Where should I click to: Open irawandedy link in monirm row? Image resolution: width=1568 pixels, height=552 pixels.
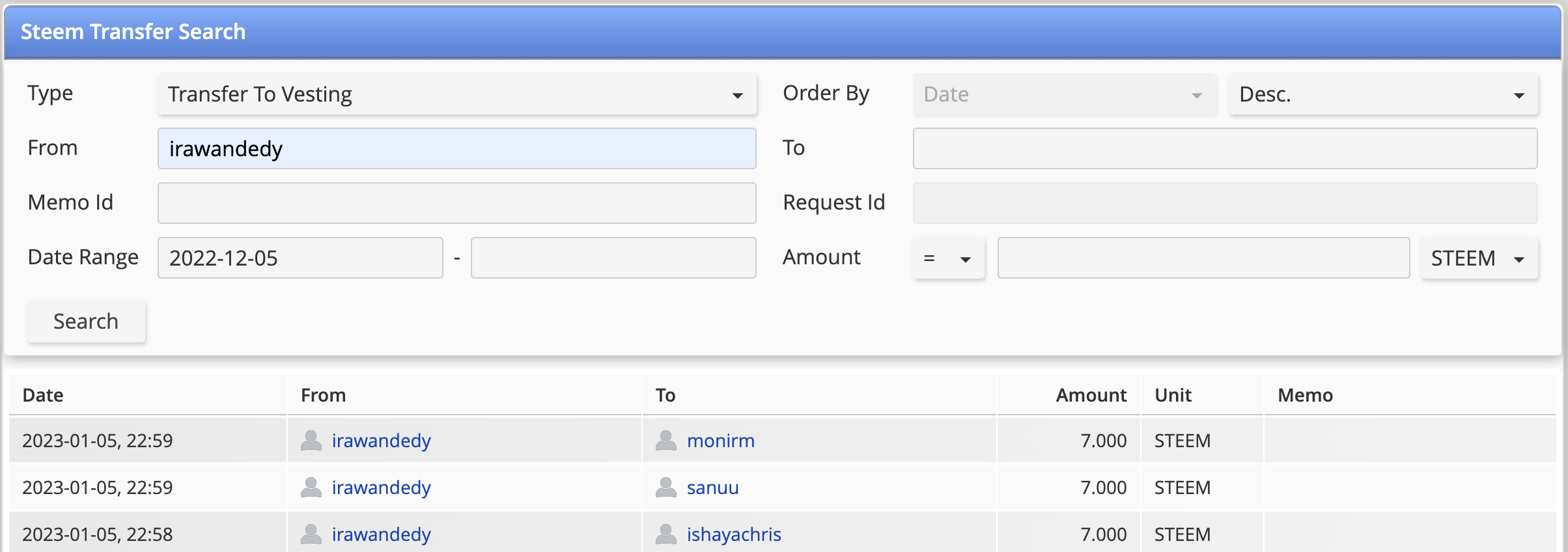[381, 441]
